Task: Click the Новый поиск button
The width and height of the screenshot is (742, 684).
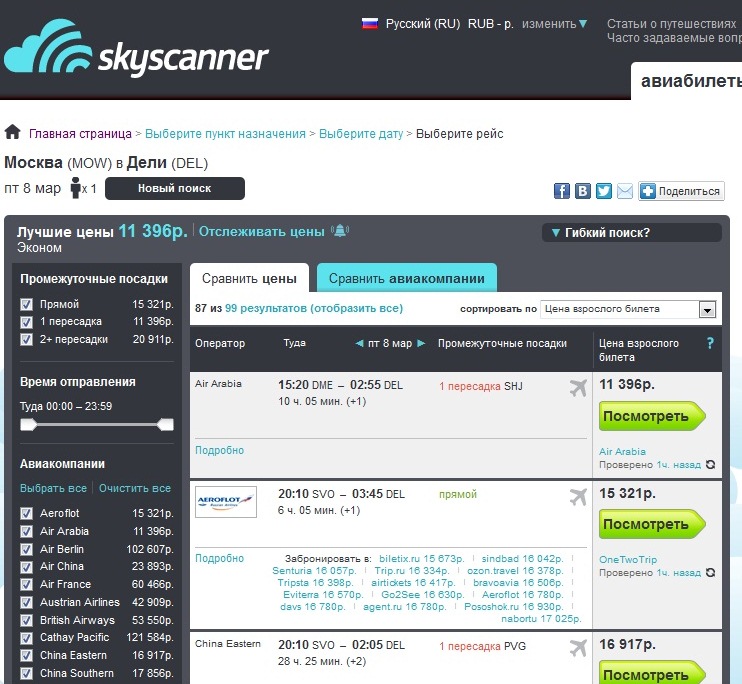Action: pos(174,189)
